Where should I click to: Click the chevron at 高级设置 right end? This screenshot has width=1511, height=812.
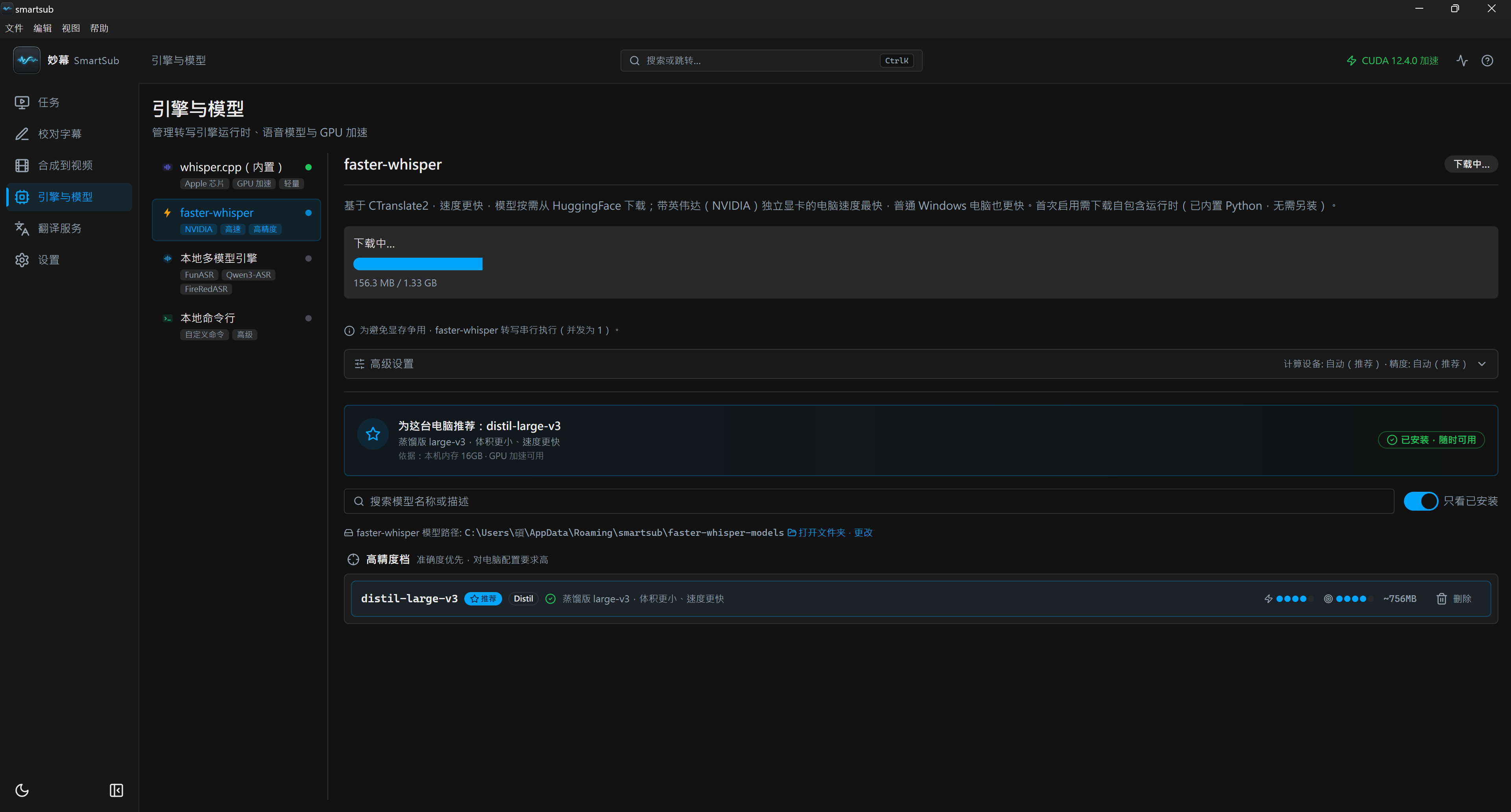[1481, 364]
